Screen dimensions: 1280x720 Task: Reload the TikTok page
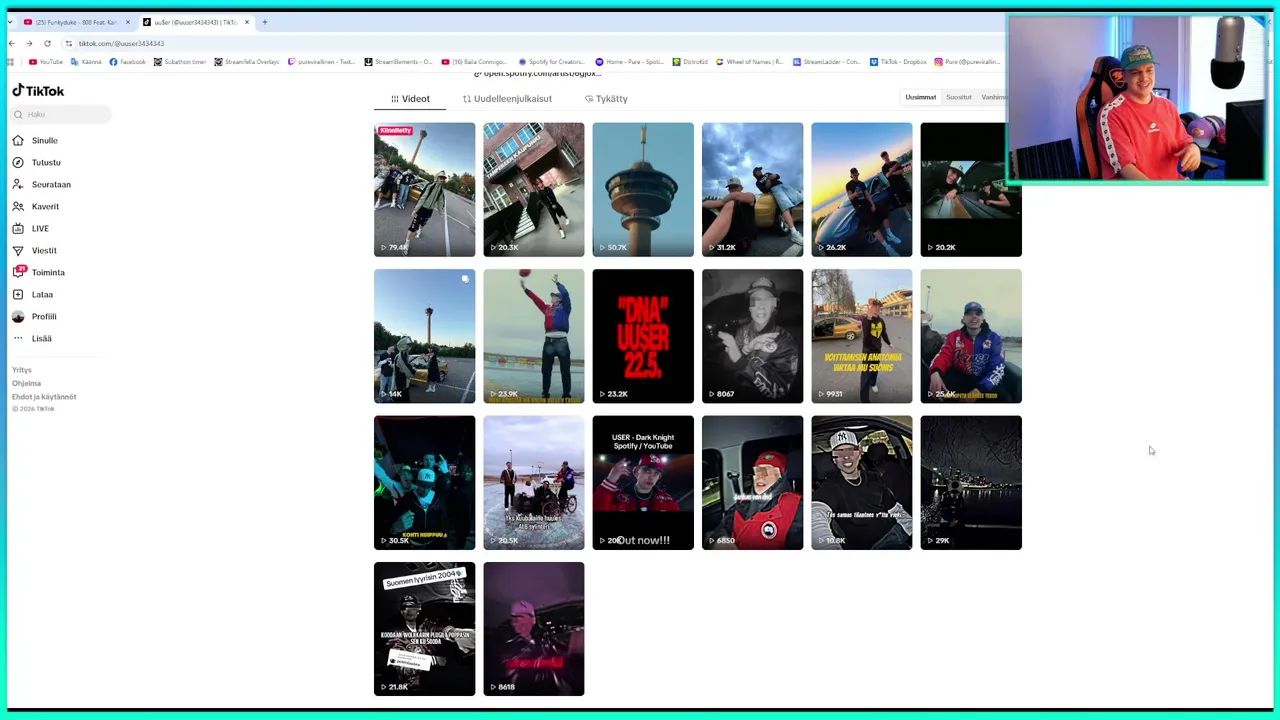coord(47,43)
